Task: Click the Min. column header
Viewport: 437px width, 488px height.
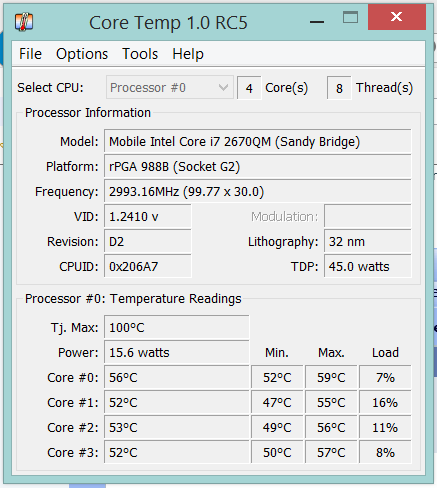Action: (x=277, y=353)
